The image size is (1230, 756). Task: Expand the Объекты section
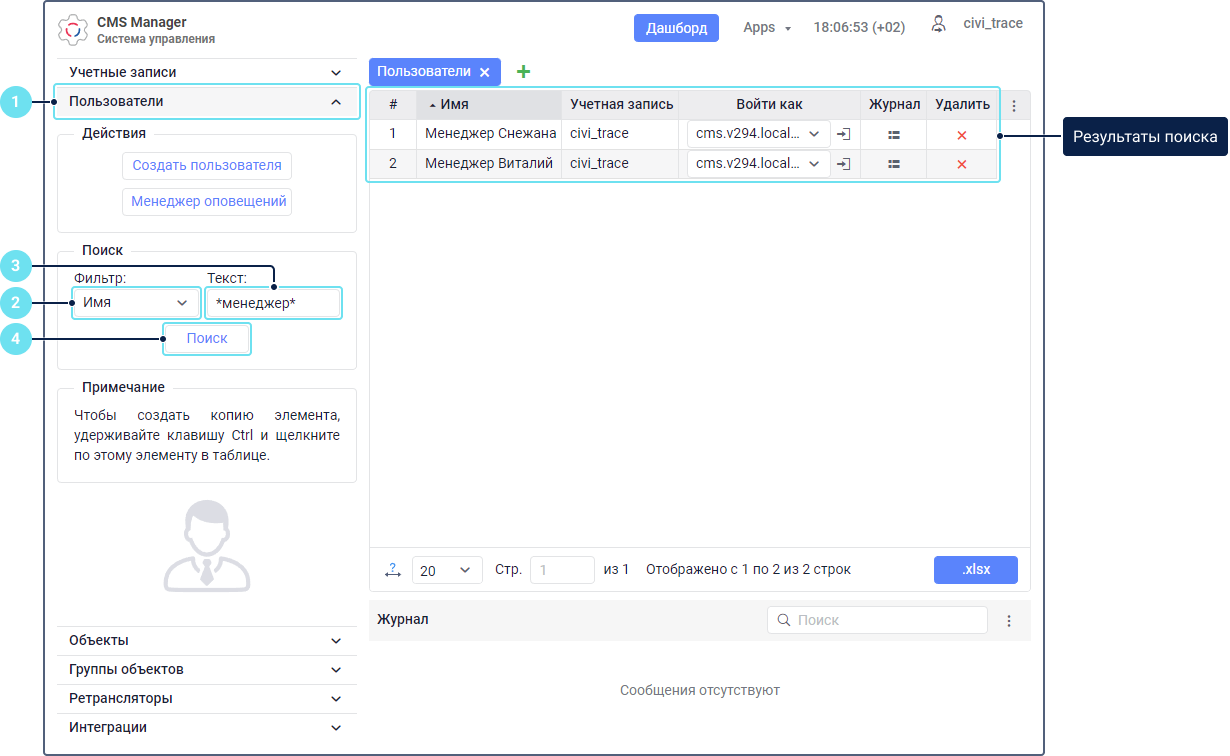click(x=205, y=641)
